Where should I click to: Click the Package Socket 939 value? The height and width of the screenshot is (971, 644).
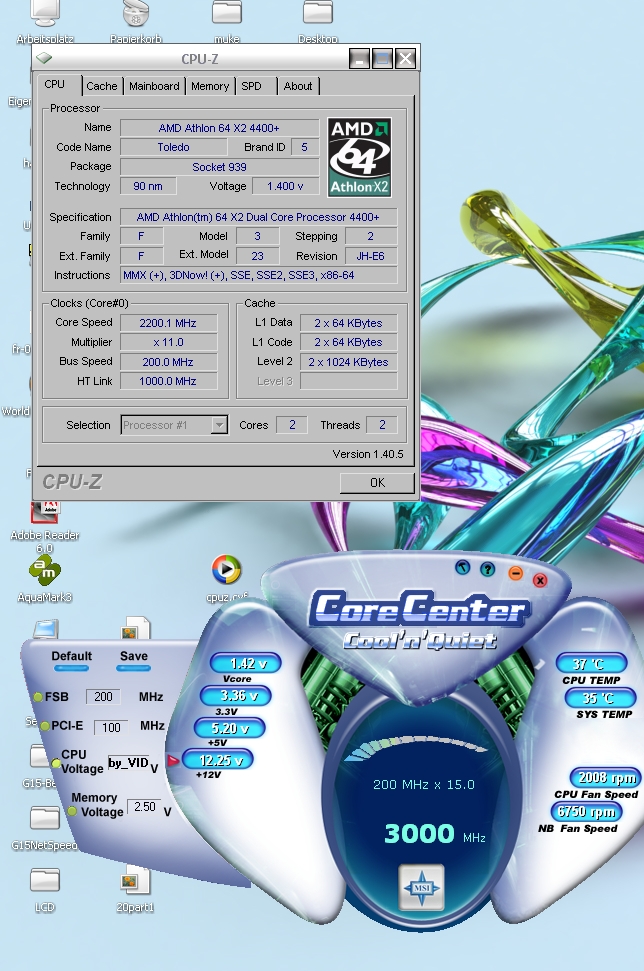coord(219,167)
